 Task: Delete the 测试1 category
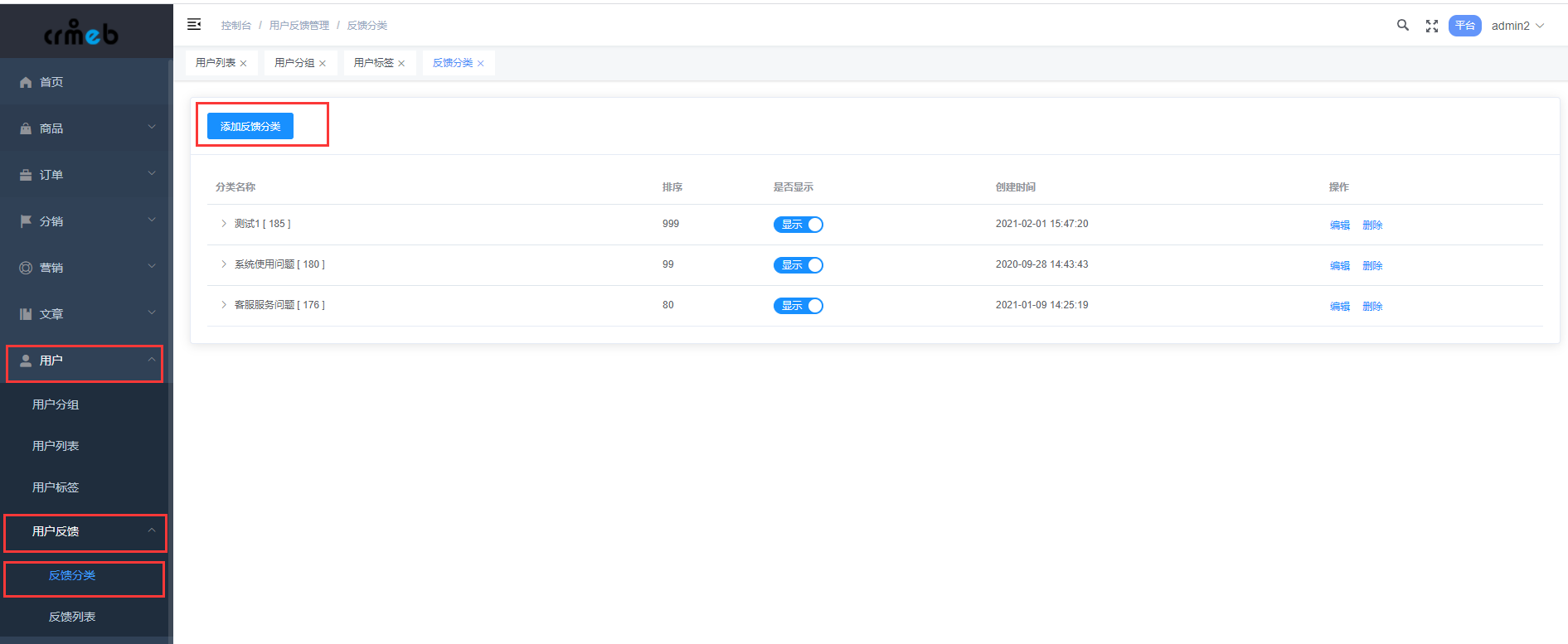coord(1372,225)
